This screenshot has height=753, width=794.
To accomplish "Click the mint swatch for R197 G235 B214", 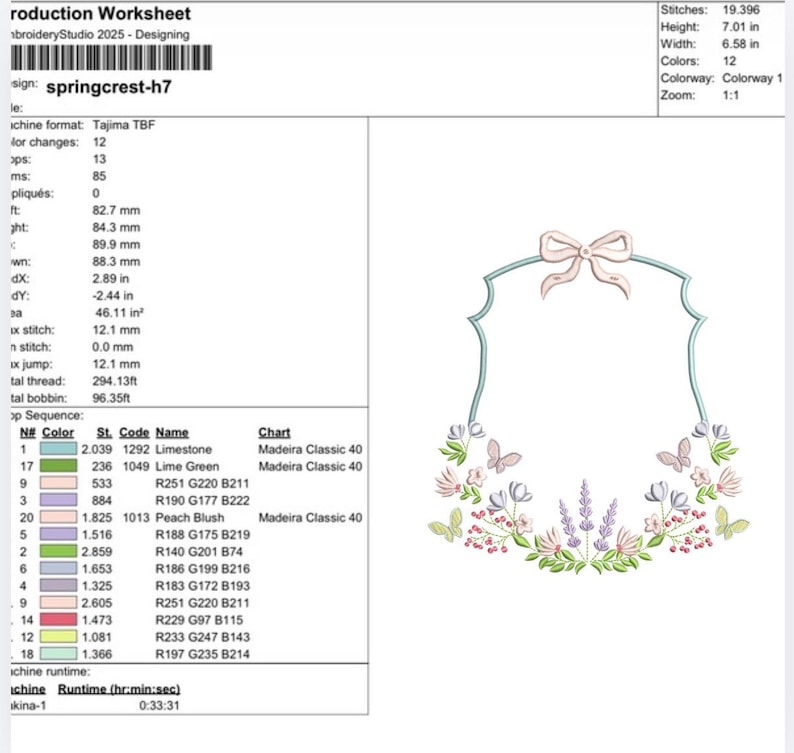I will click(x=58, y=654).
